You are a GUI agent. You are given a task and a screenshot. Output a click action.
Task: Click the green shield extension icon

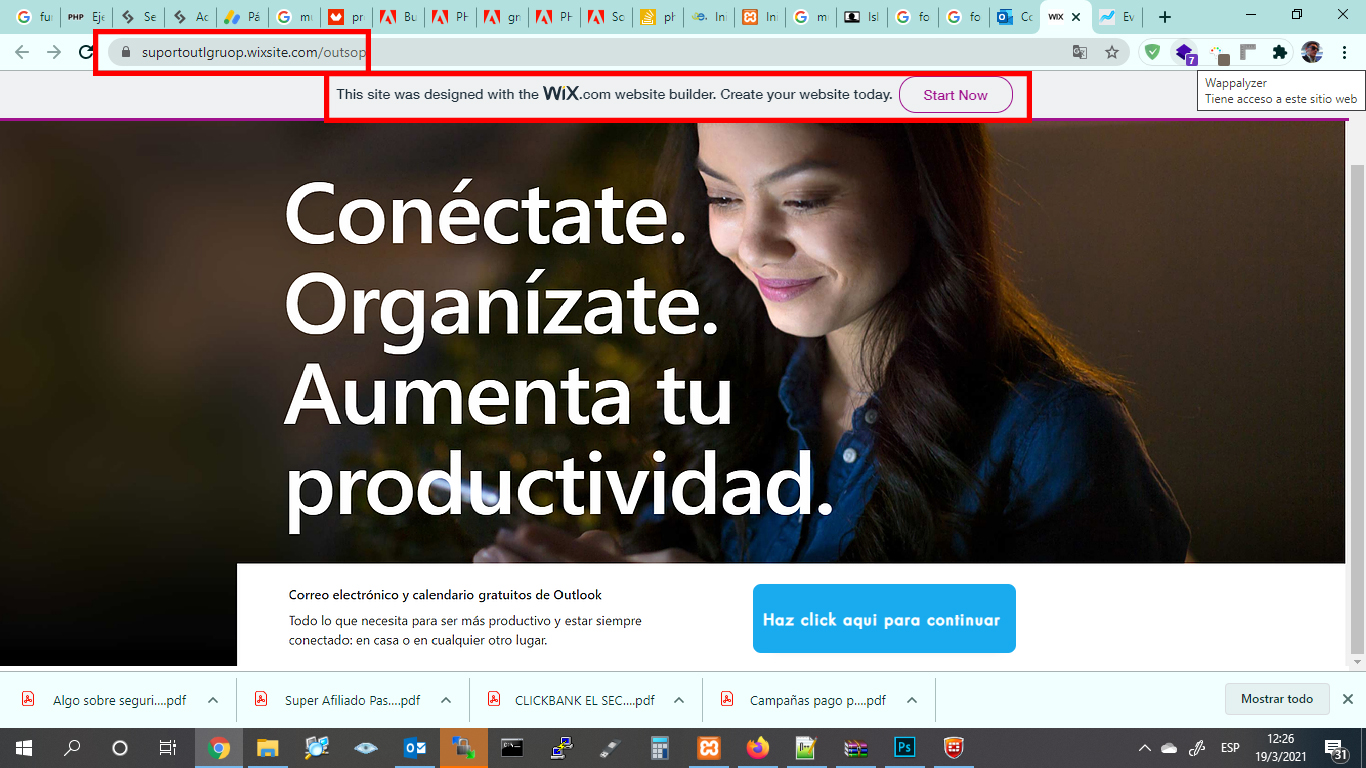coord(1152,53)
